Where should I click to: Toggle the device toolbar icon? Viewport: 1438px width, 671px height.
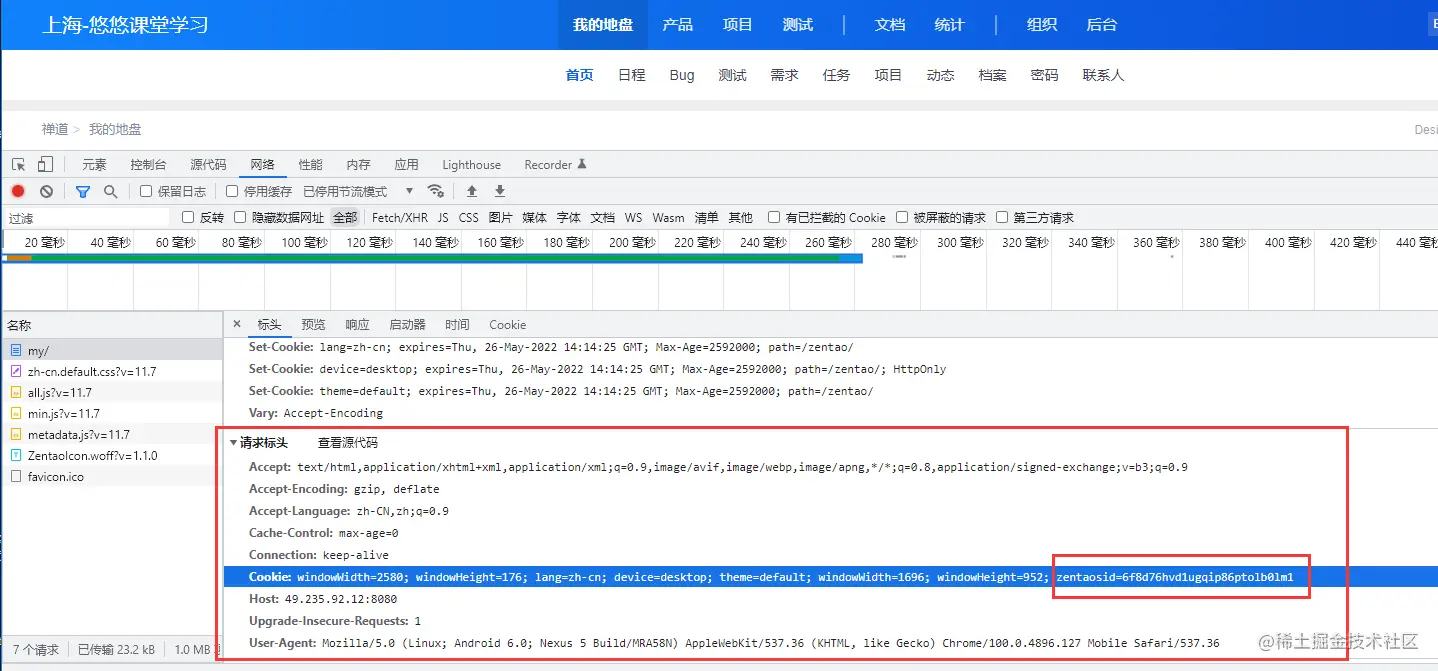click(x=45, y=165)
